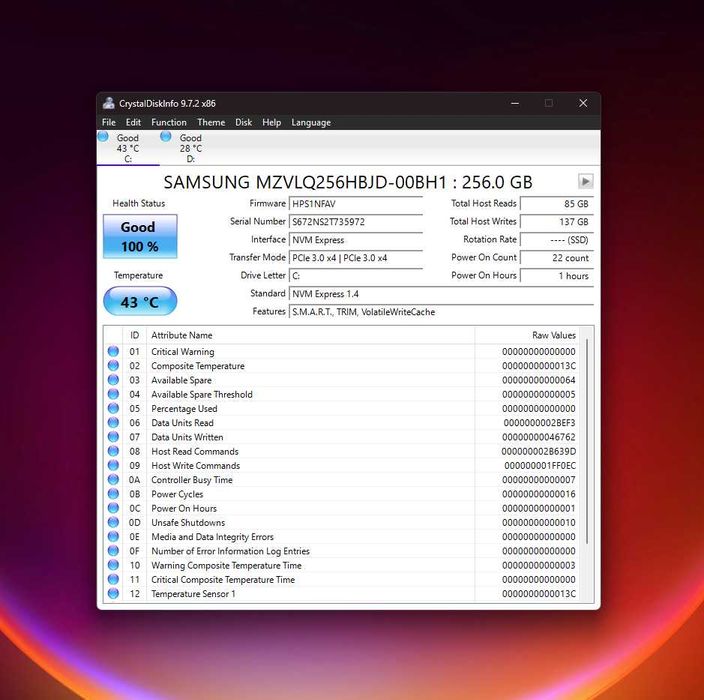Viewport: 704px width, 700px height.
Task: Open the Edit menu
Action: (x=133, y=122)
